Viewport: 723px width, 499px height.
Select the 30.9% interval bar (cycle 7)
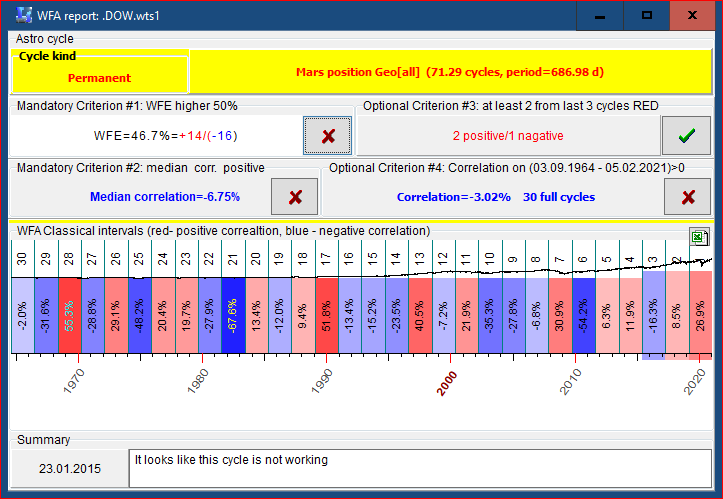click(x=560, y=315)
